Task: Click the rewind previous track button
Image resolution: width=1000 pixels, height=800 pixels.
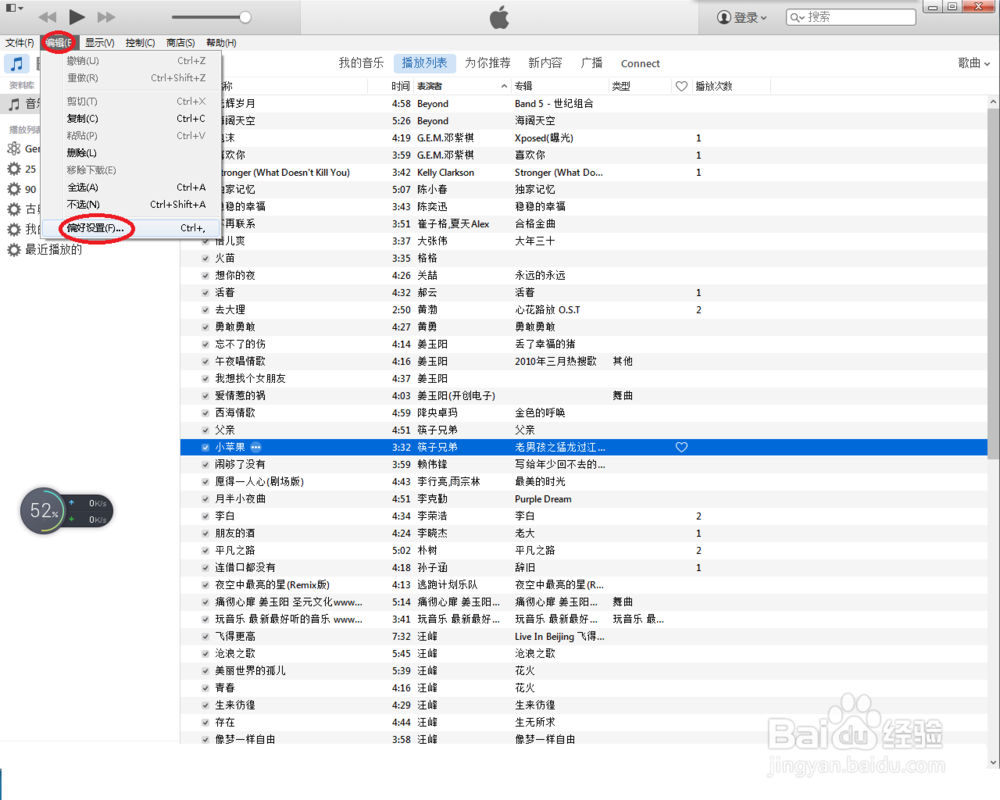Action: click(x=47, y=17)
